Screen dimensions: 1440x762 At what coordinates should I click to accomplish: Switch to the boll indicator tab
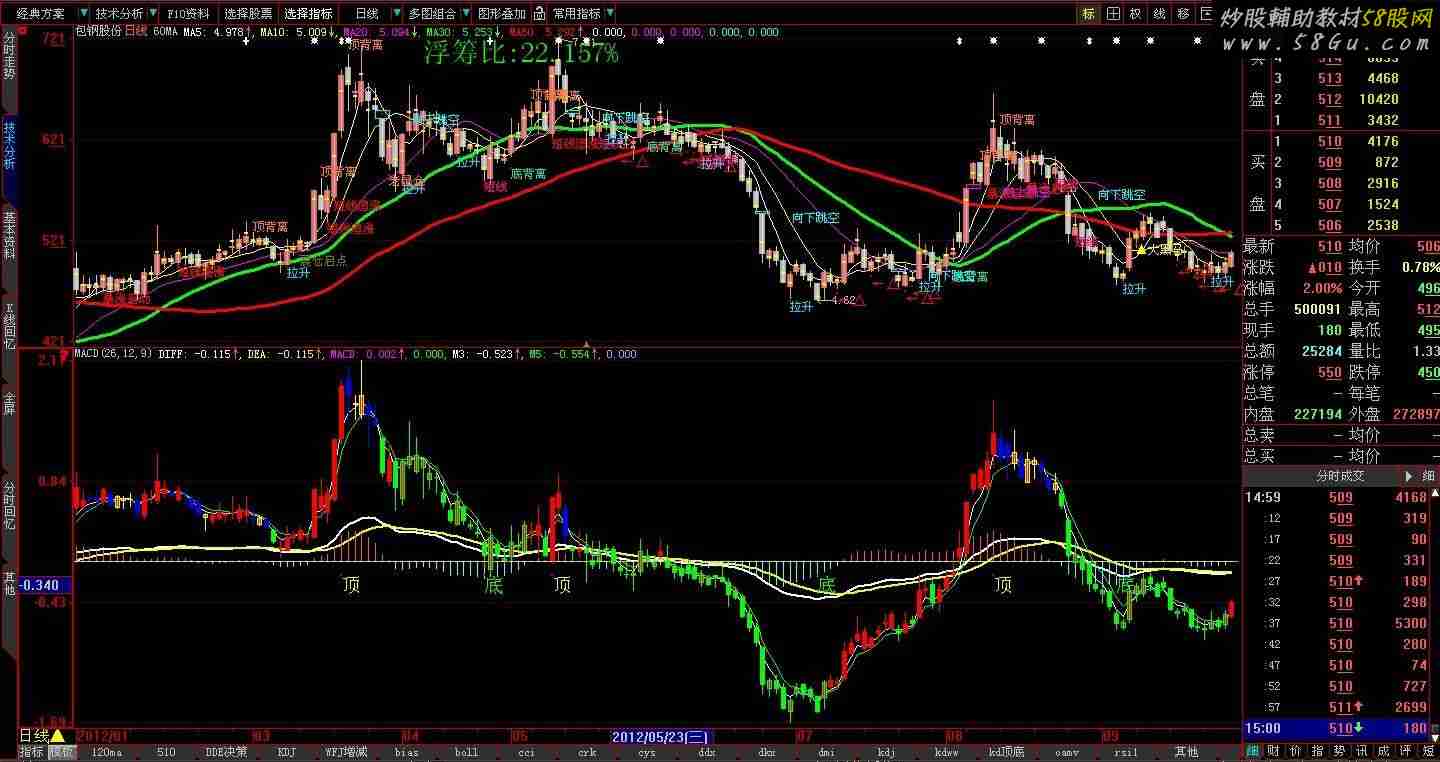tap(466, 752)
